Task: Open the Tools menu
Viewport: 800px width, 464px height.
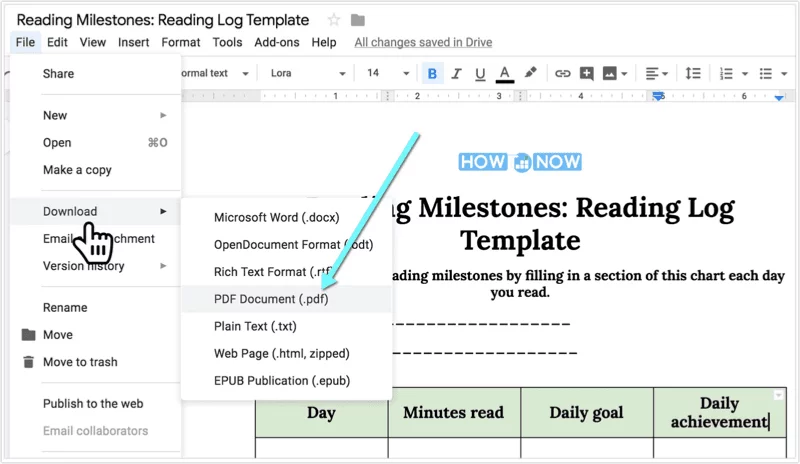Action: pyautogui.click(x=227, y=42)
